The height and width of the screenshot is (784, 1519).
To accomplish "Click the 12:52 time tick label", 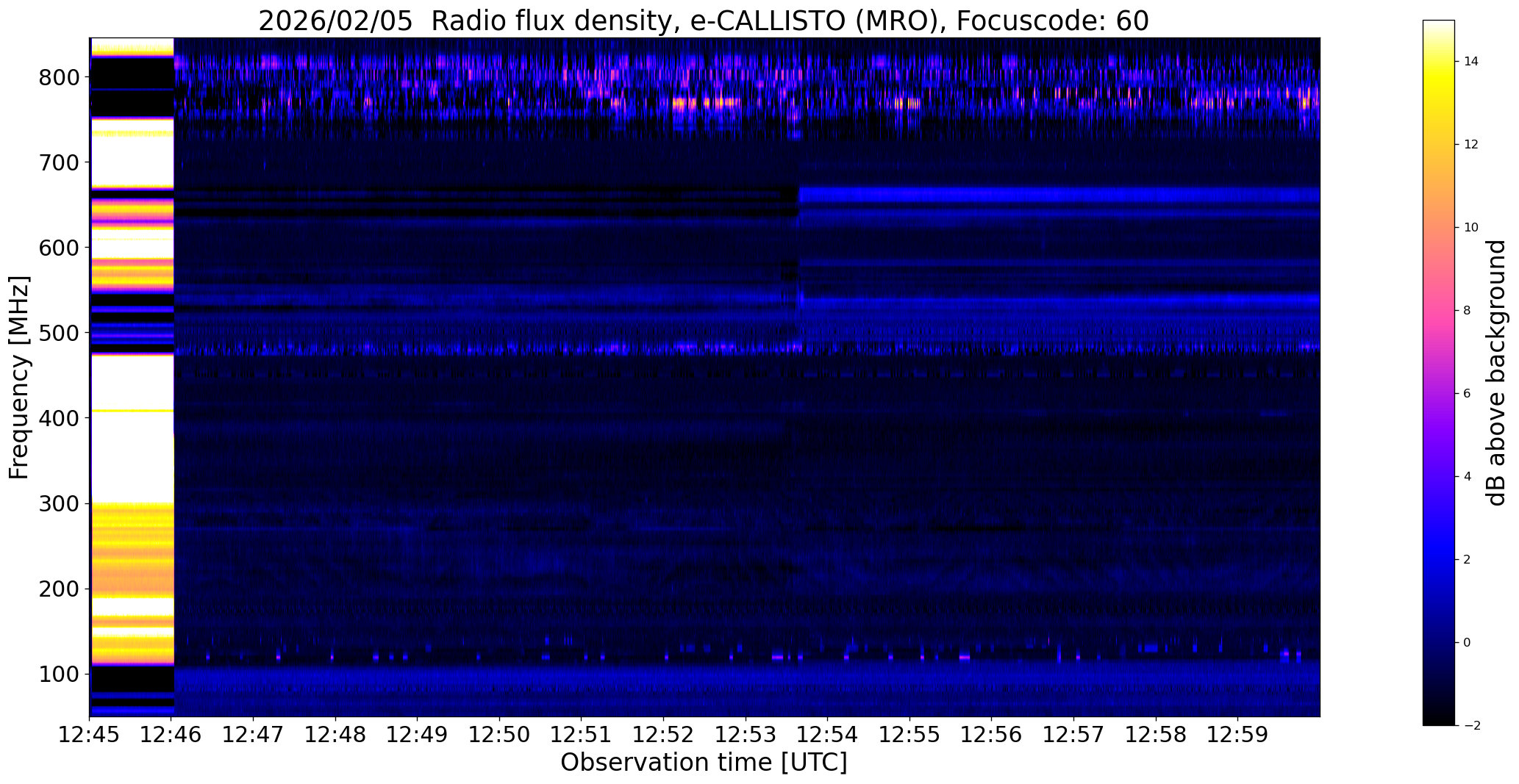I will coord(664,735).
